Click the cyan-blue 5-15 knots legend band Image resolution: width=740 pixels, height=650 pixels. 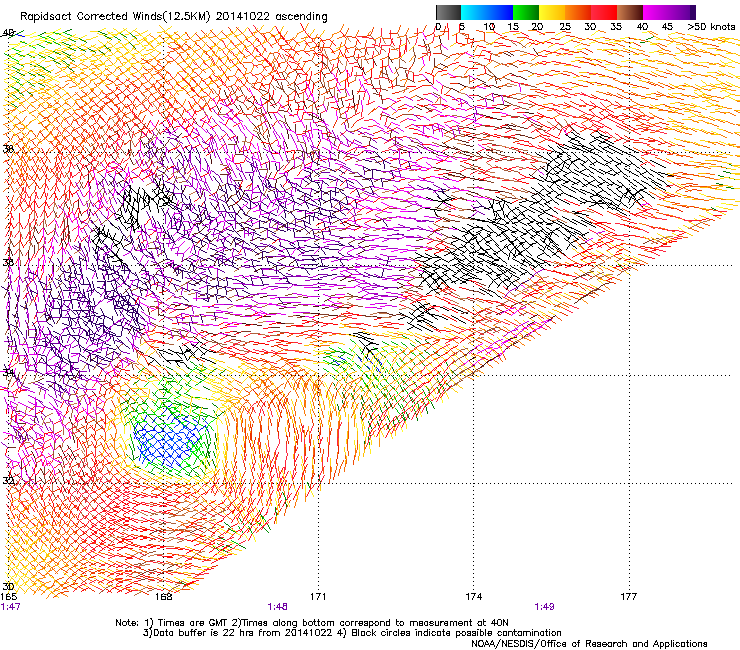tap(487, 12)
